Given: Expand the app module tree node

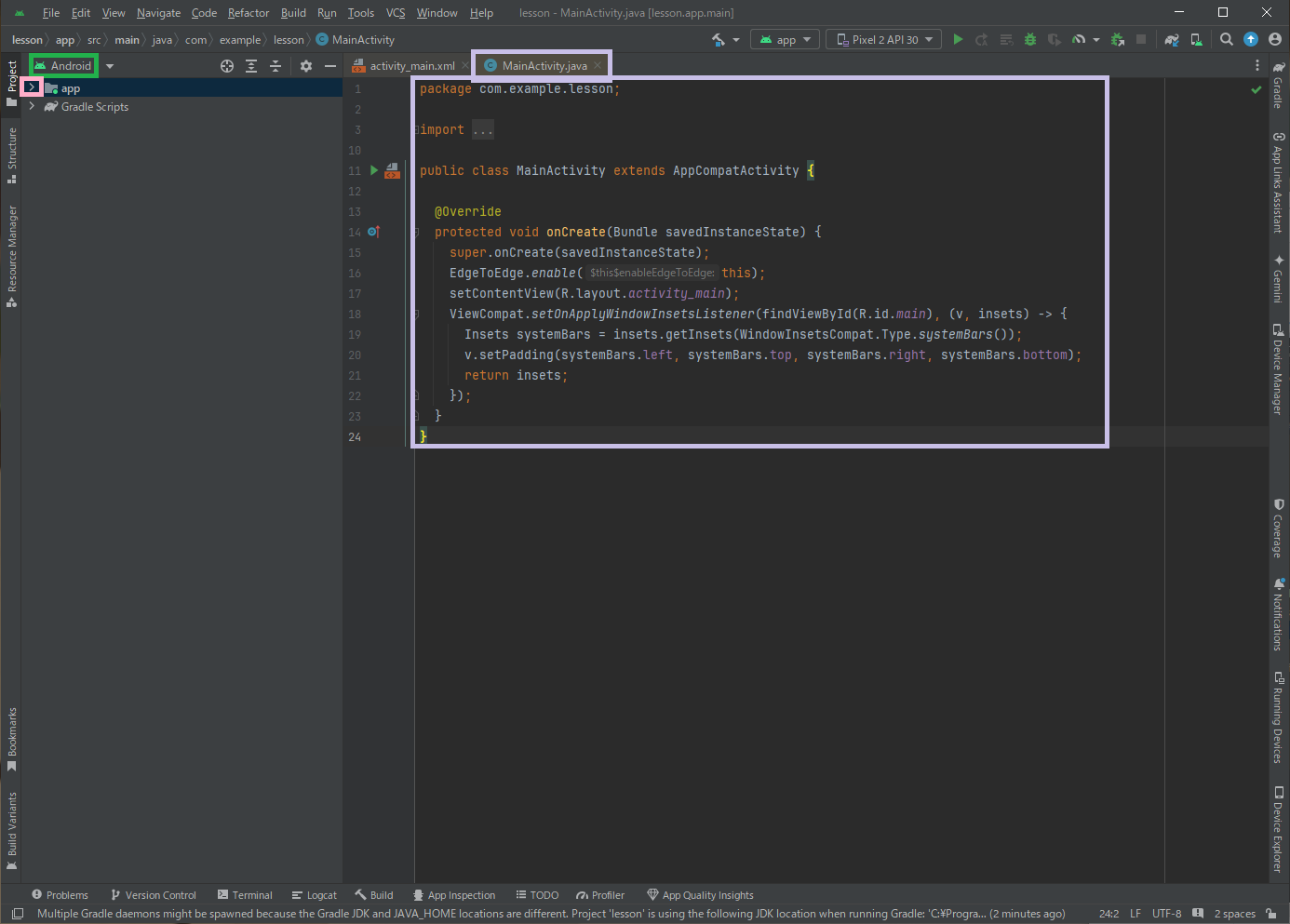Looking at the screenshot, I should point(32,87).
